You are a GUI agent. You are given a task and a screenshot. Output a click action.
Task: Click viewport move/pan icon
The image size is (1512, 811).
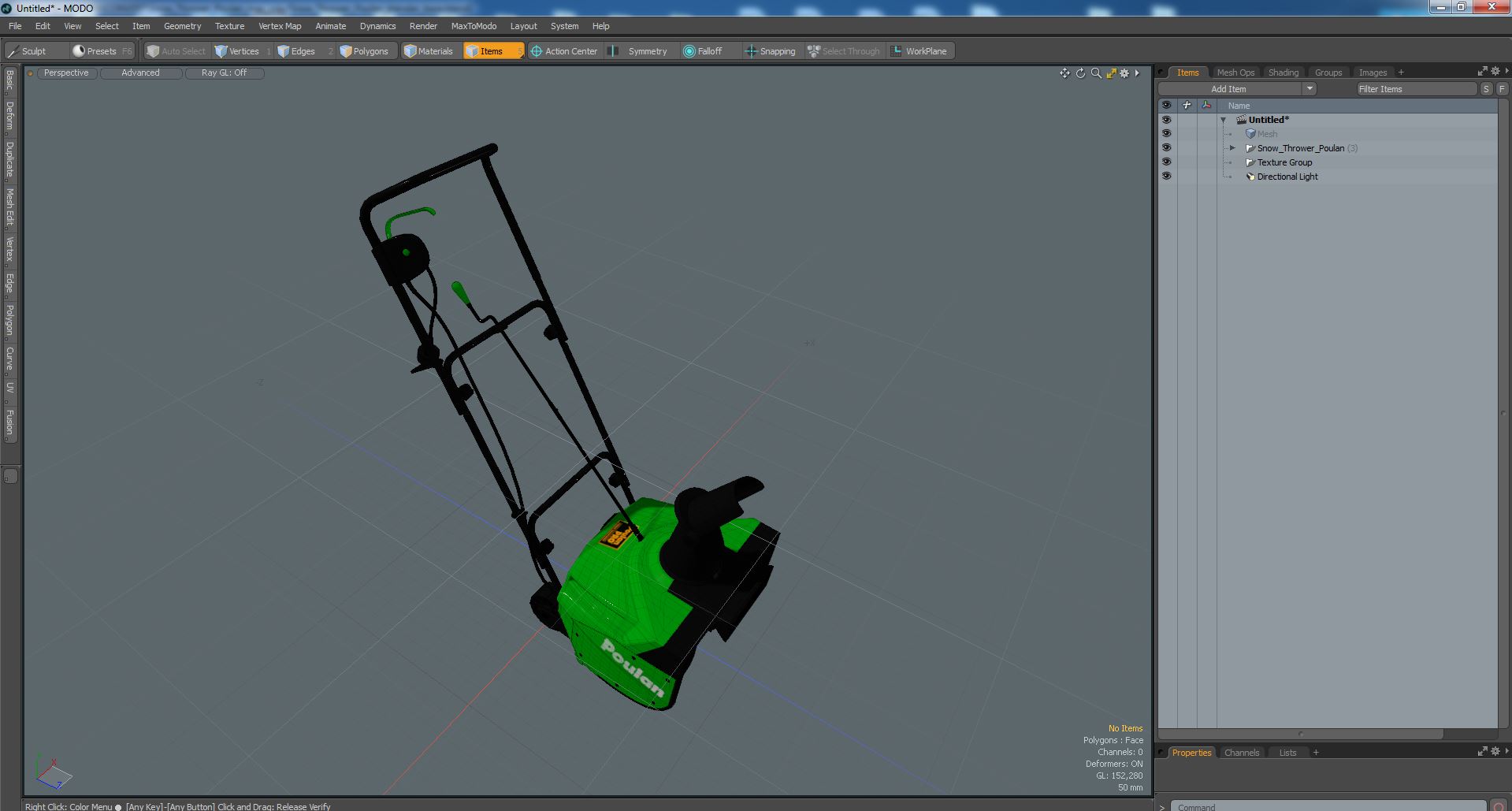tap(1064, 73)
